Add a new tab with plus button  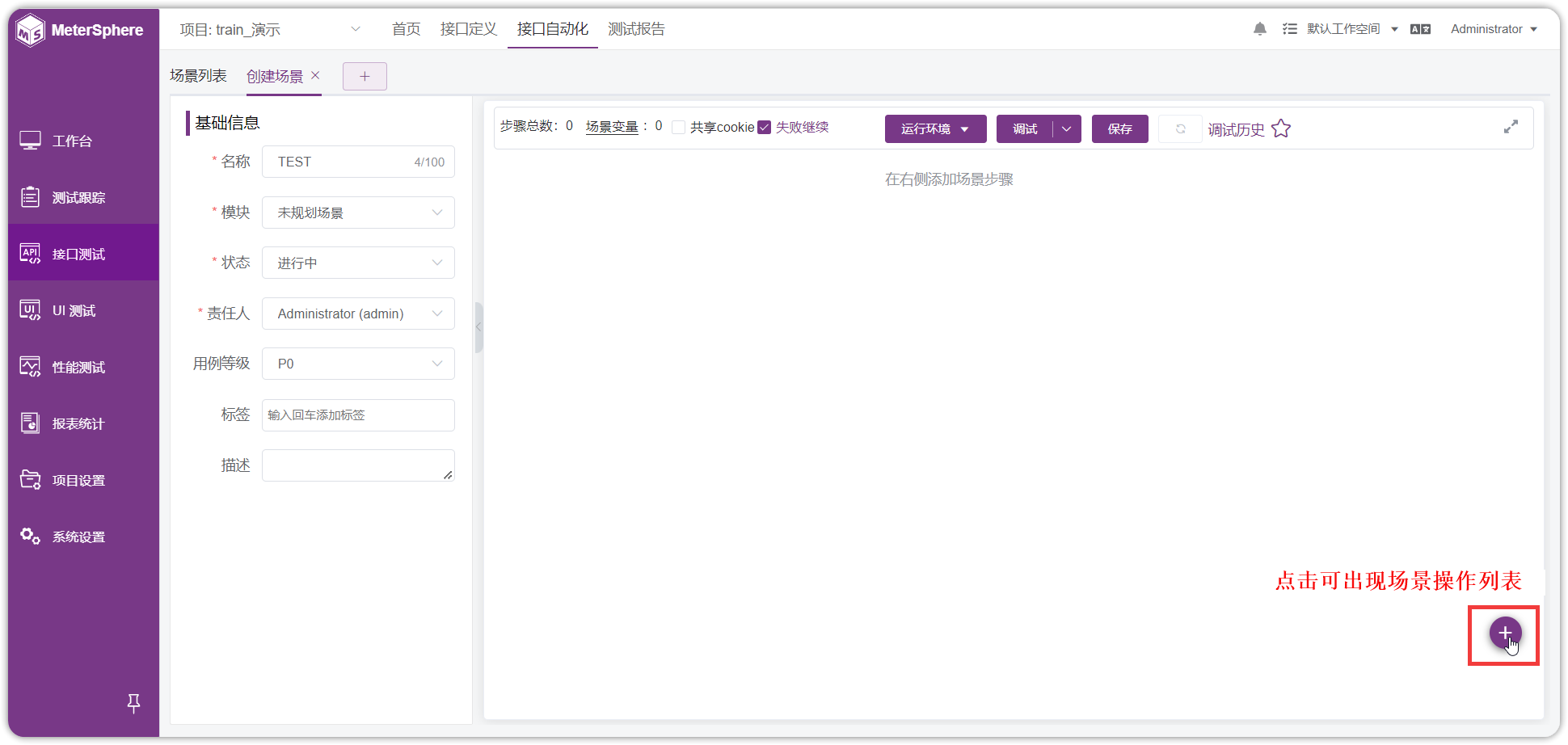(x=365, y=76)
